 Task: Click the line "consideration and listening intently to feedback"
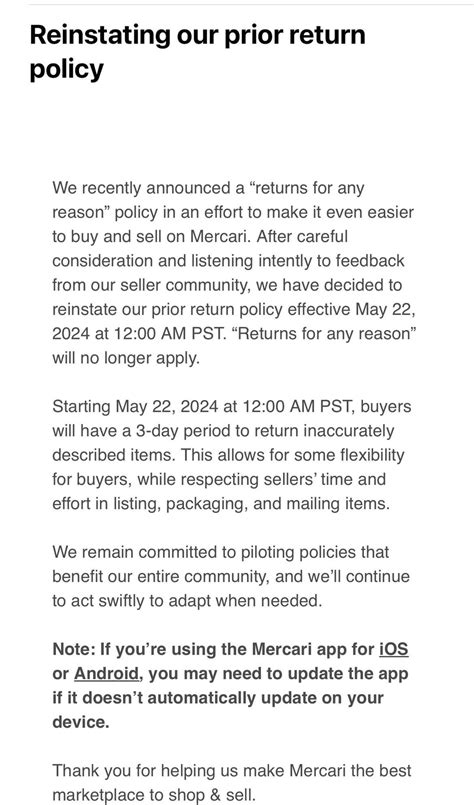(229, 261)
